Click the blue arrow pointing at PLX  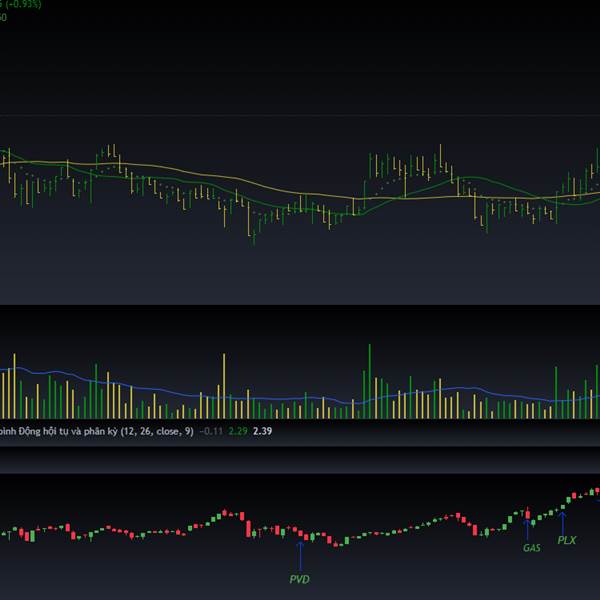click(x=563, y=523)
